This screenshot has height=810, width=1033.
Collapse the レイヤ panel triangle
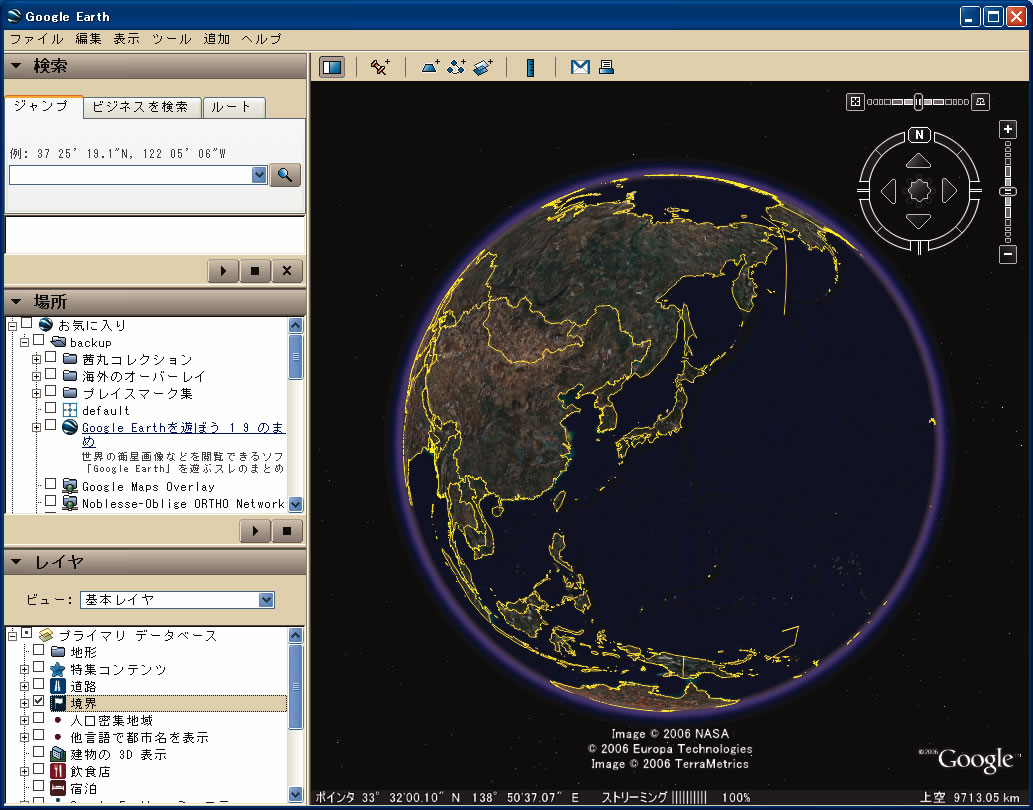[x=16, y=562]
